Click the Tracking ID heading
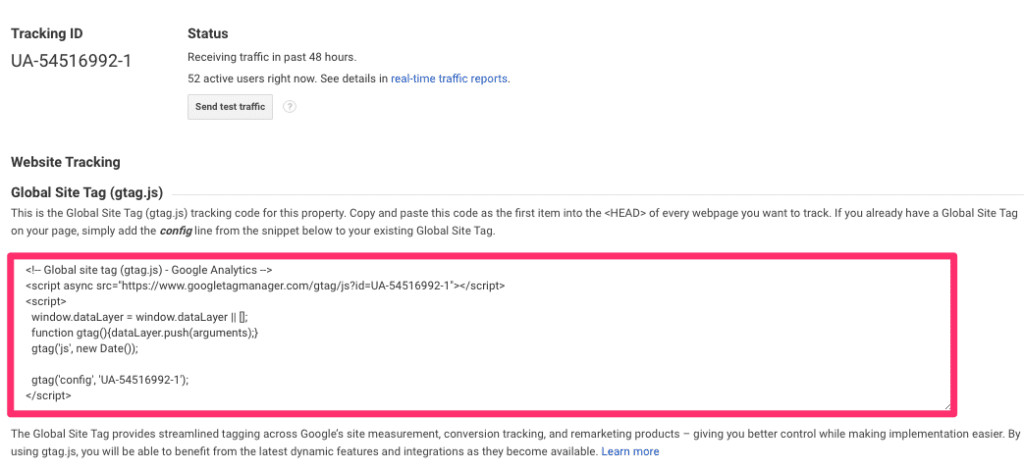Screen dimensions: 1024x470 47,33
